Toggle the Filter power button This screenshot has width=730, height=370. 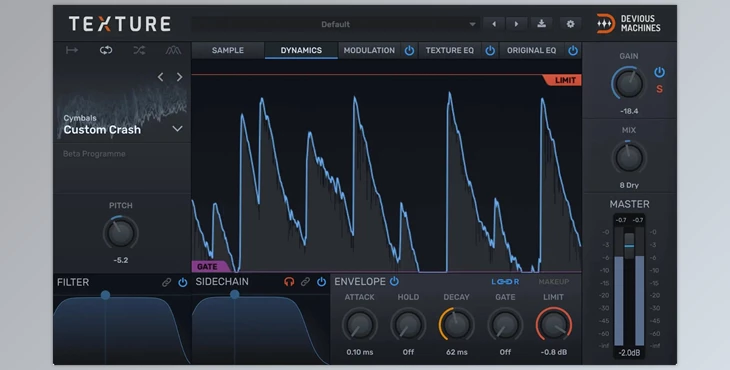[x=182, y=282]
